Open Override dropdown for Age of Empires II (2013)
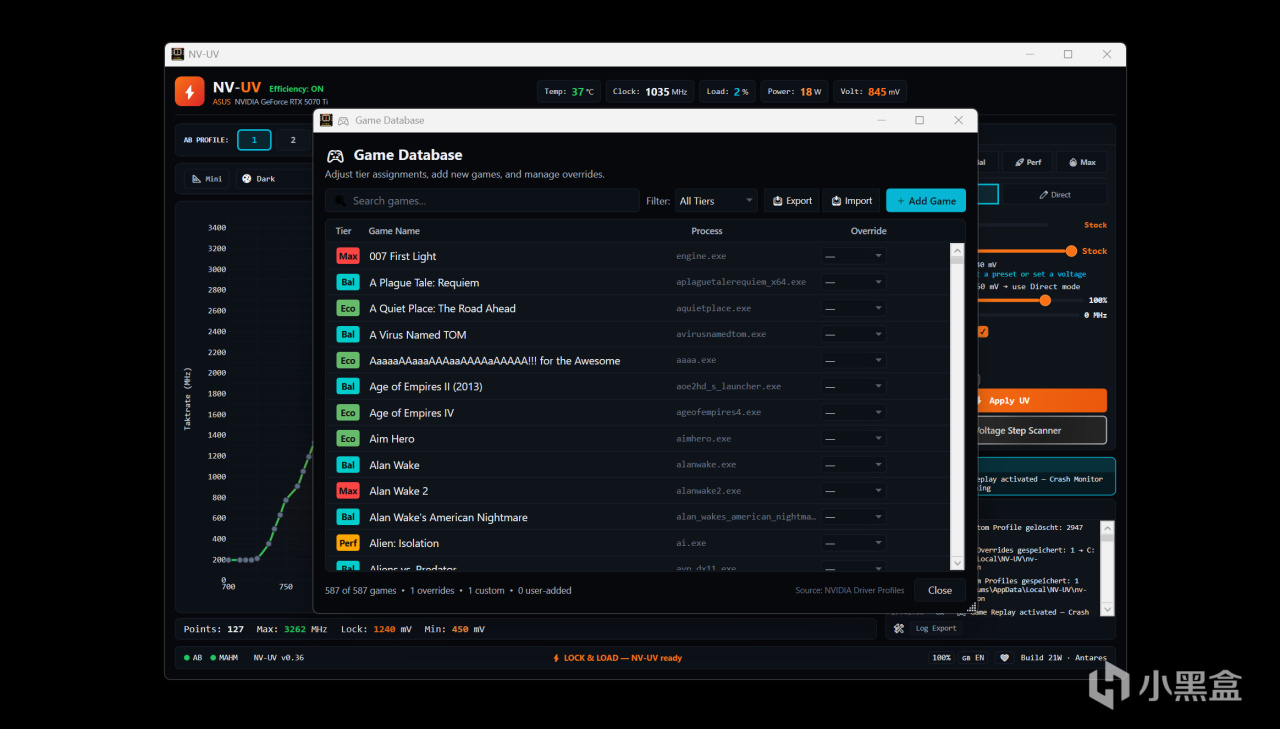 [x=853, y=386]
